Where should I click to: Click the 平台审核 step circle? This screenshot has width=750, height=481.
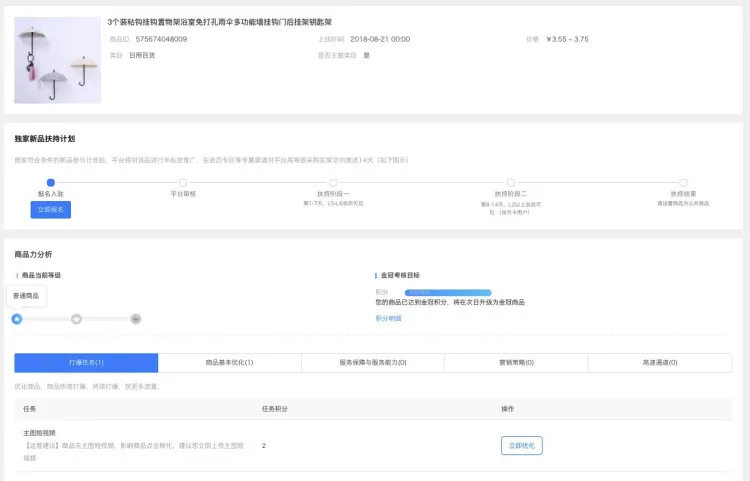(x=183, y=182)
